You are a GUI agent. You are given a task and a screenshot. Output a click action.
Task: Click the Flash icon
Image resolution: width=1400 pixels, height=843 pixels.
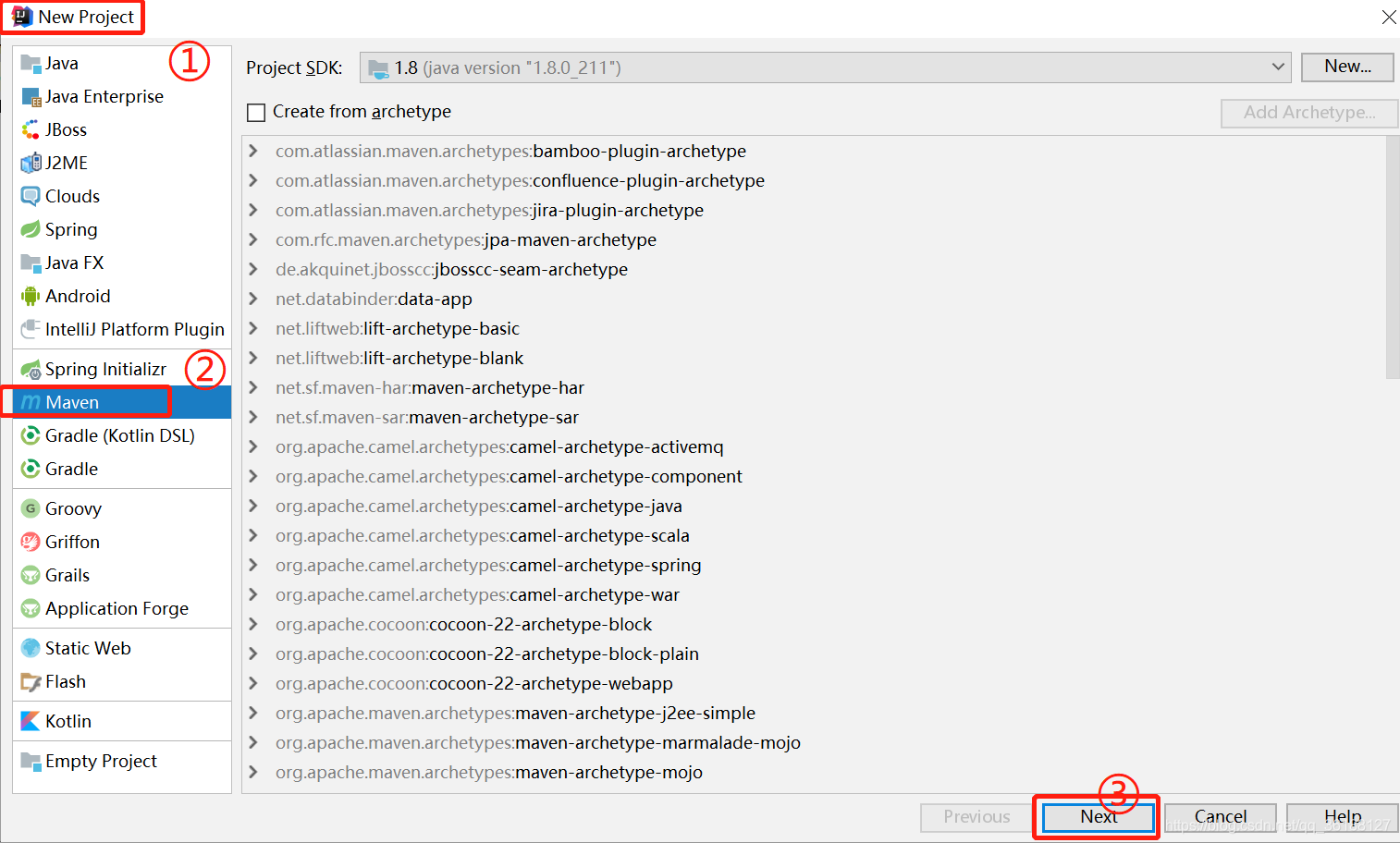(31, 682)
